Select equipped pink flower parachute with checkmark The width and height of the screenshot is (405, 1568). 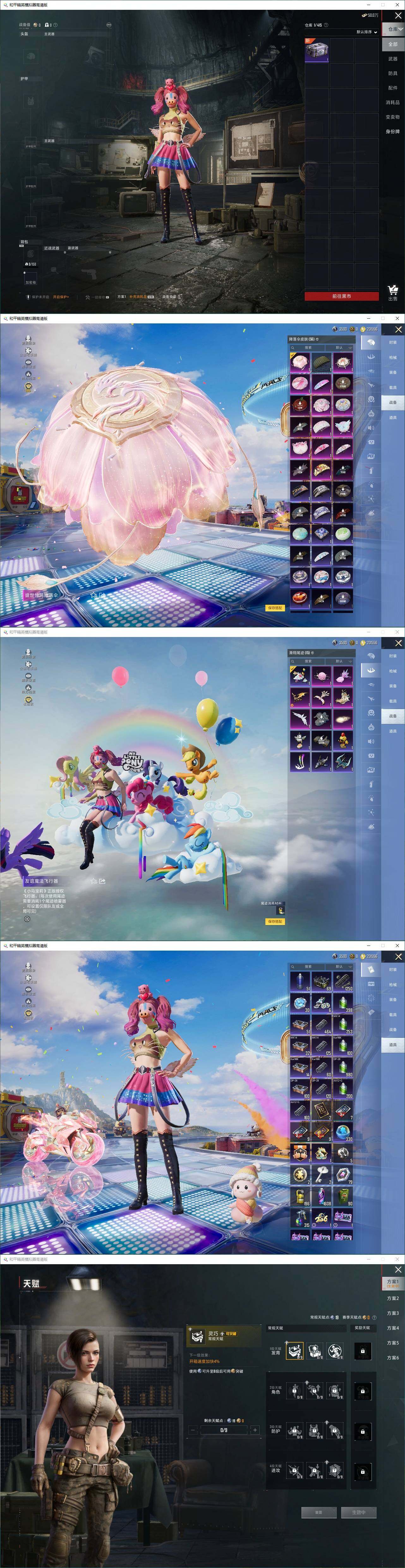300,362
